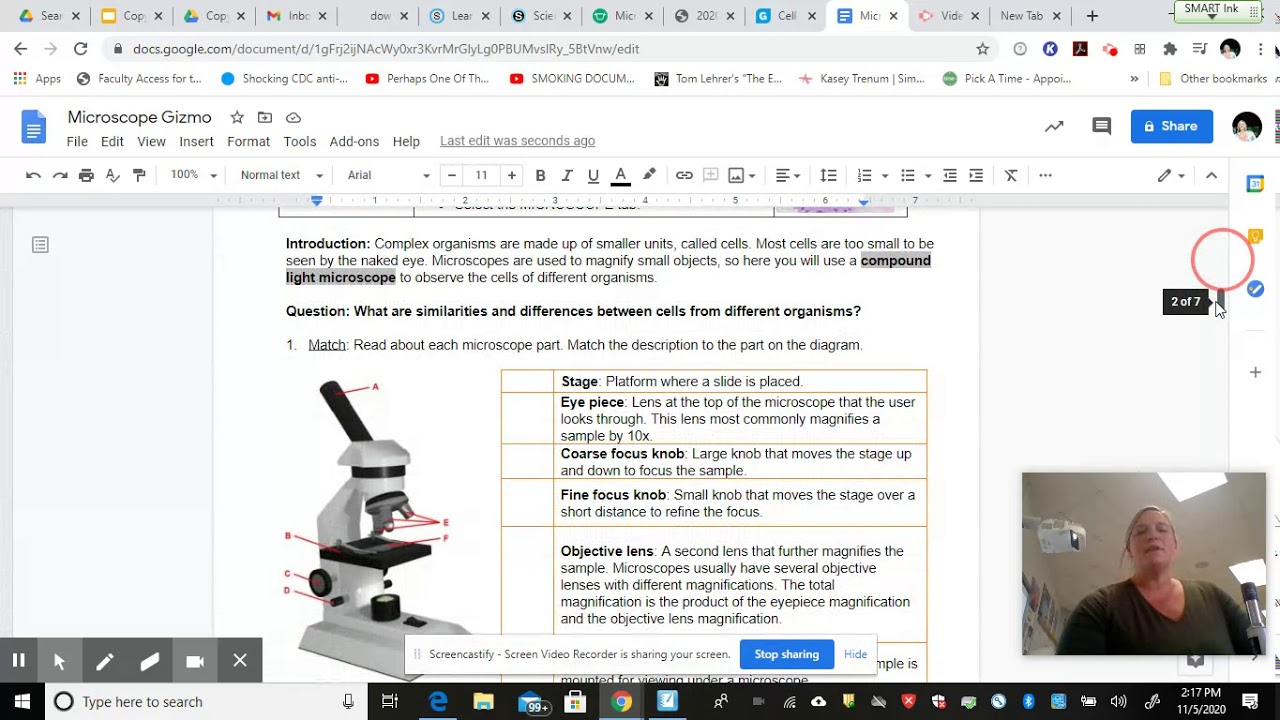Click the blue Share button
This screenshot has height=720, width=1280.
tap(1171, 126)
